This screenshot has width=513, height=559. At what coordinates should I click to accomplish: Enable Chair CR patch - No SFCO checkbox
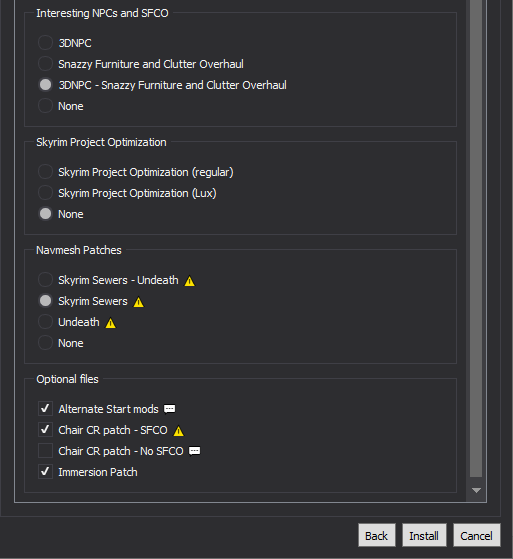pyautogui.click(x=45, y=451)
